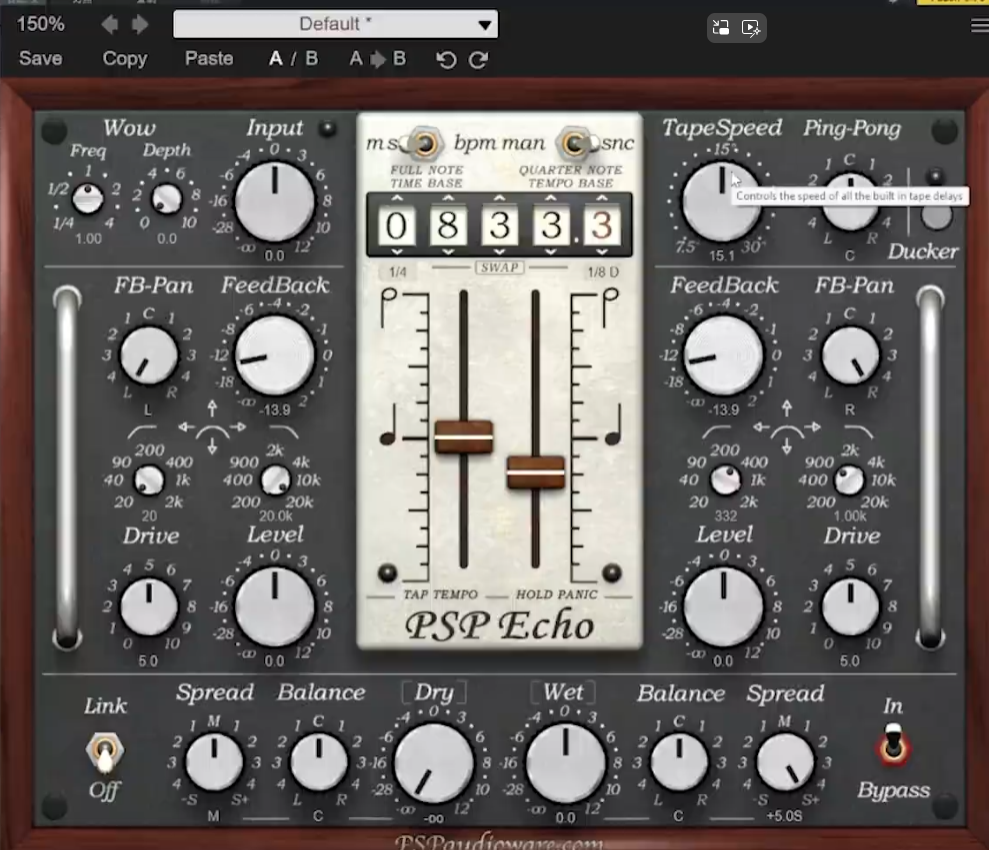Click the Ducker LED indicator
This screenshot has width=989, height=850.
click(935, 176)
